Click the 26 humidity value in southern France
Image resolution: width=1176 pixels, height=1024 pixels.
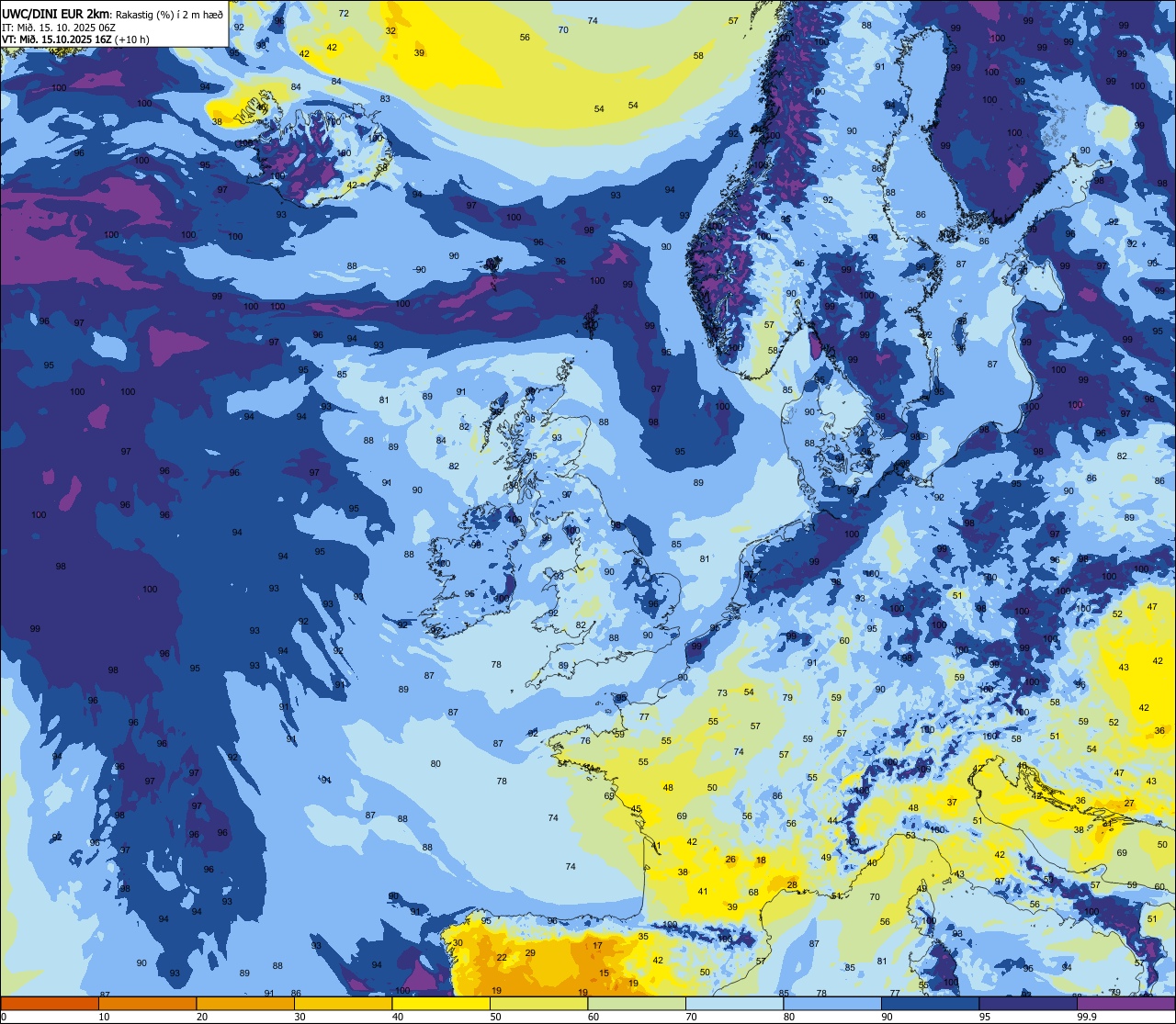click(730, 860)
